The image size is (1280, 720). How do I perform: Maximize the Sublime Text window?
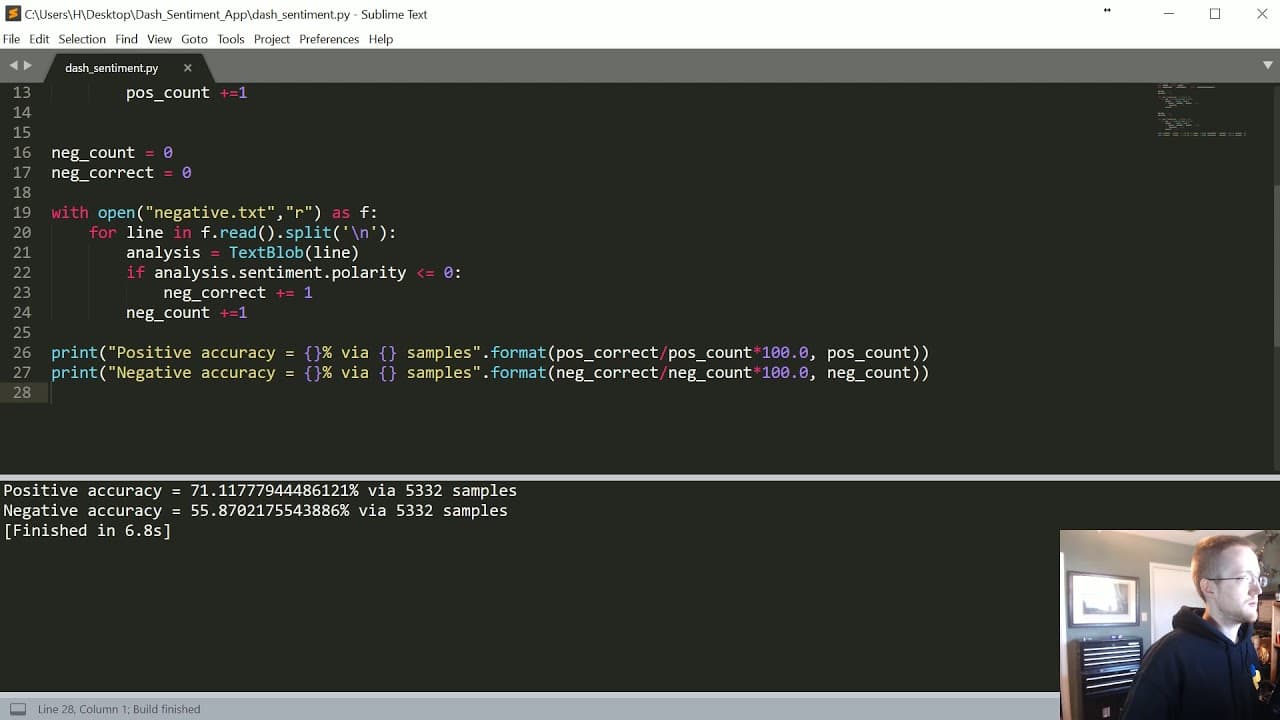pyautogui.click(x=1215, y=14)
